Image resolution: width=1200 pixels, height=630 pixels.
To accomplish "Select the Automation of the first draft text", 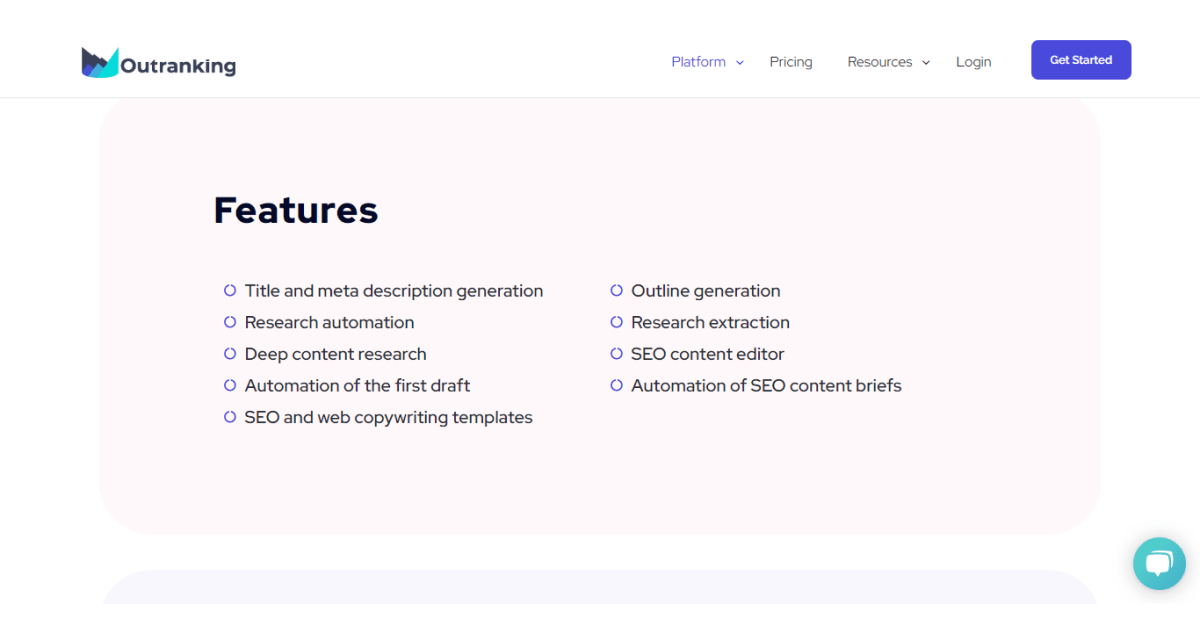I will coord(357,386).
